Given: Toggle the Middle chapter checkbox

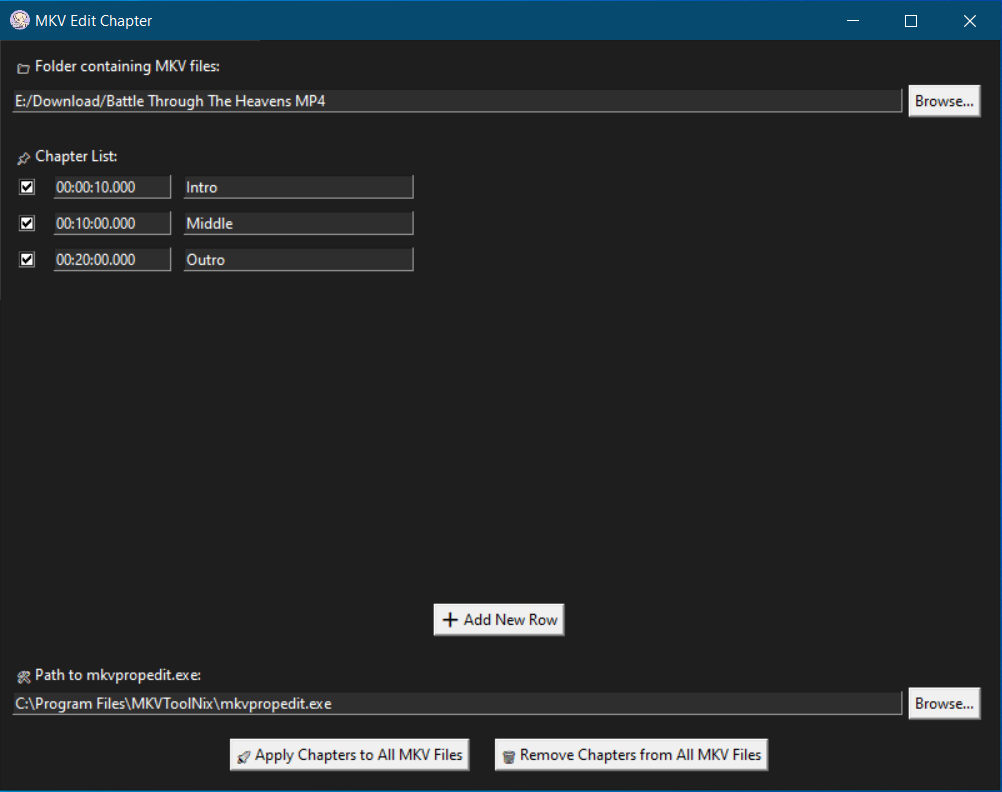Looking at the screenshot, I should (x=28, y=223).
